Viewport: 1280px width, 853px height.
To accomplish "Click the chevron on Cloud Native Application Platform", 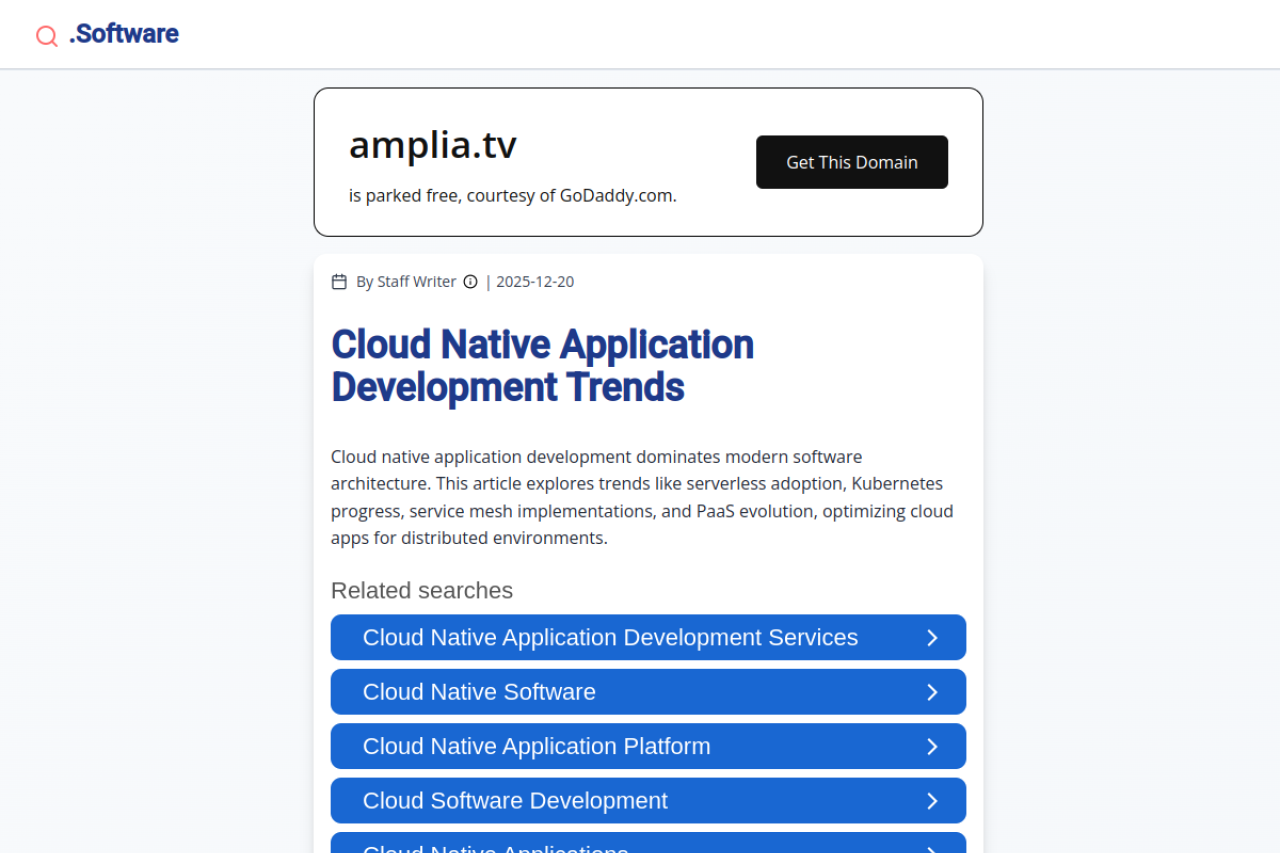I will [x=932, y=746].
